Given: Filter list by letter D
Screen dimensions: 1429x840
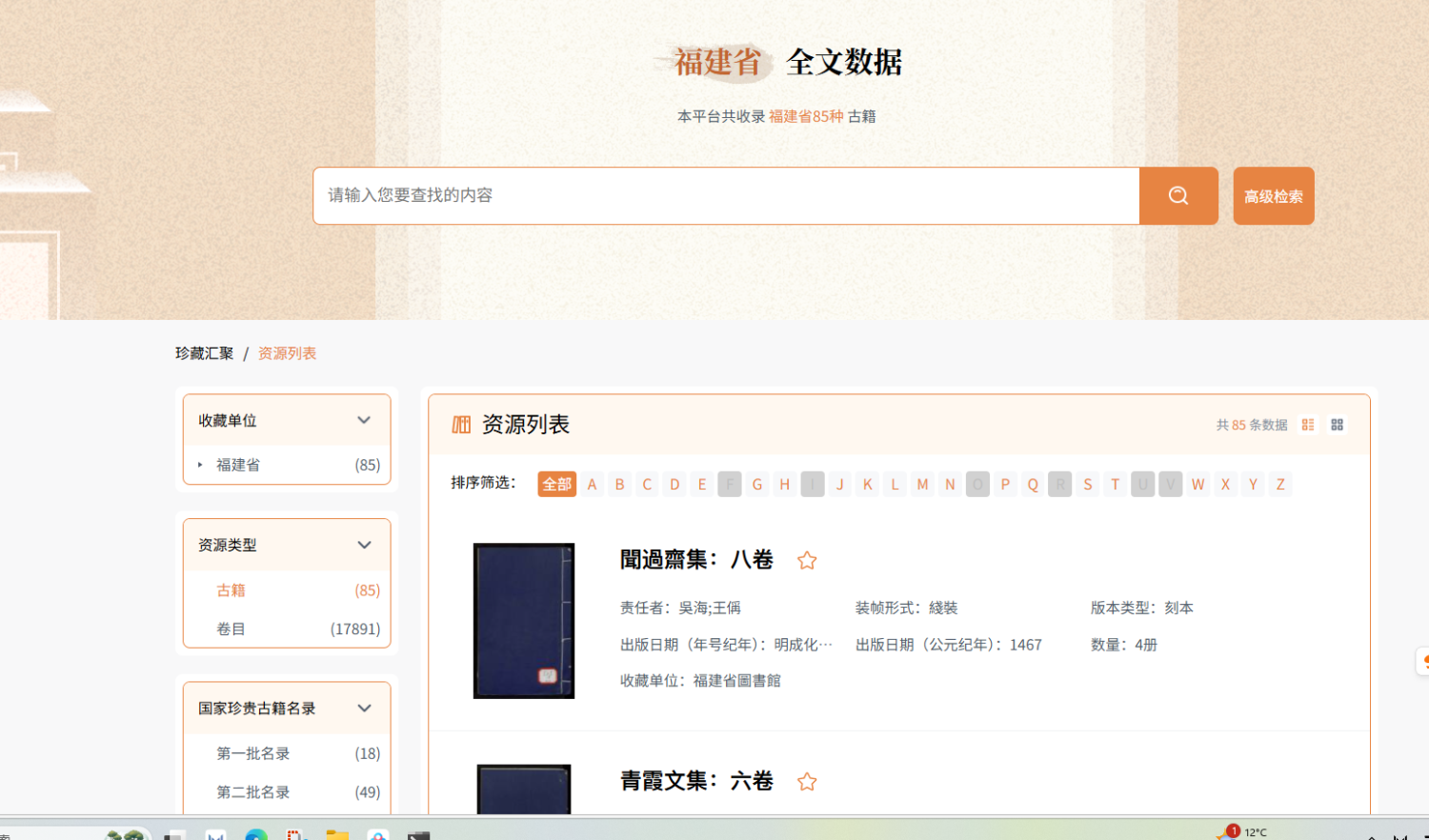Looking at the screenshot, I should (674, 484).
